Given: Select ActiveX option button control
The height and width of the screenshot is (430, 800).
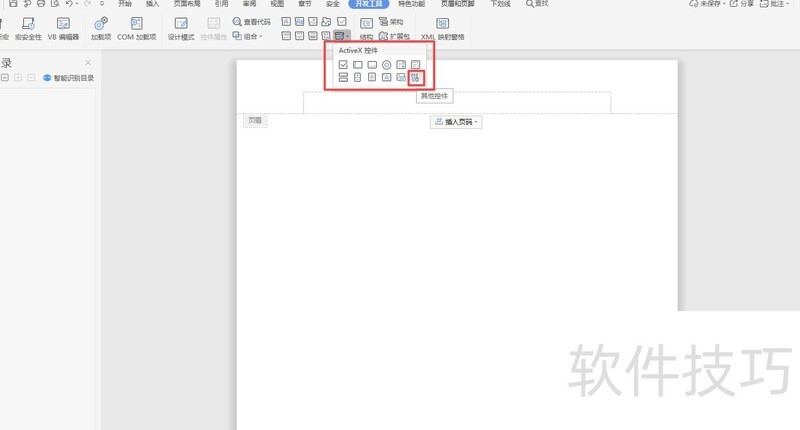Looking at the screenshot, I should (387, 65).
